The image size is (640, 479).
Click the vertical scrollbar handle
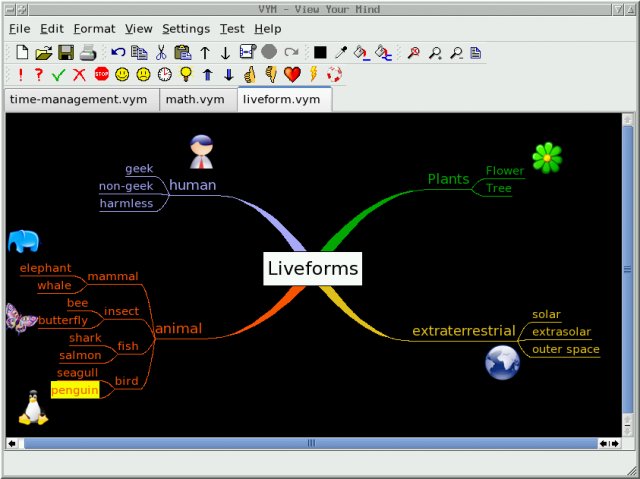point(627,269)
